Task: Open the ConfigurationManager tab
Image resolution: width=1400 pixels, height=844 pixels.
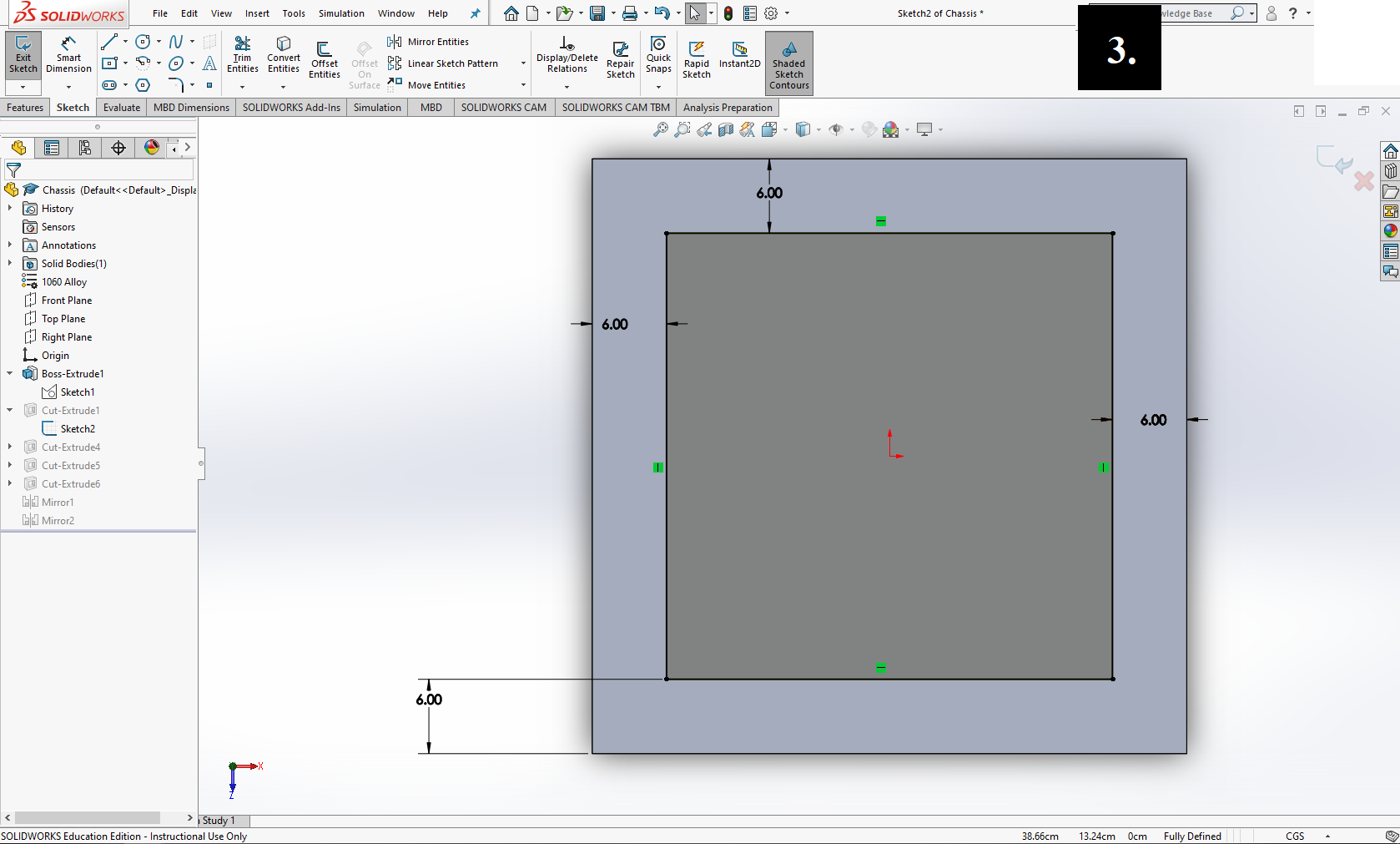Action: [85, 148]
